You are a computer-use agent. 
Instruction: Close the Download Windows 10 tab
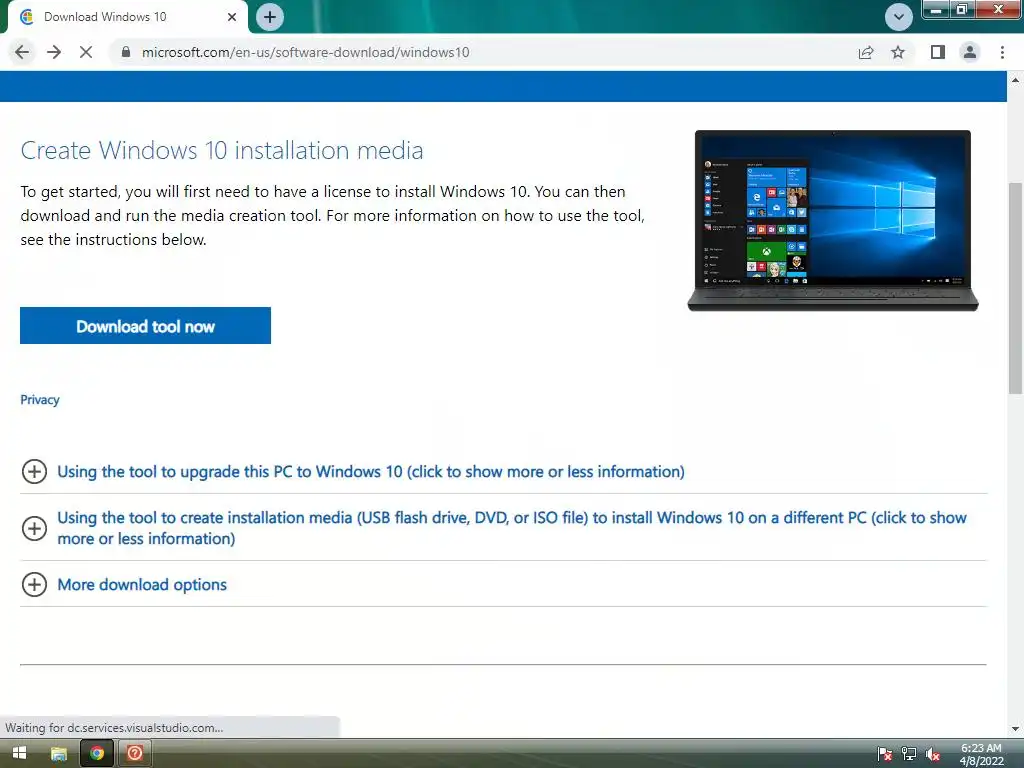[232, 17]
